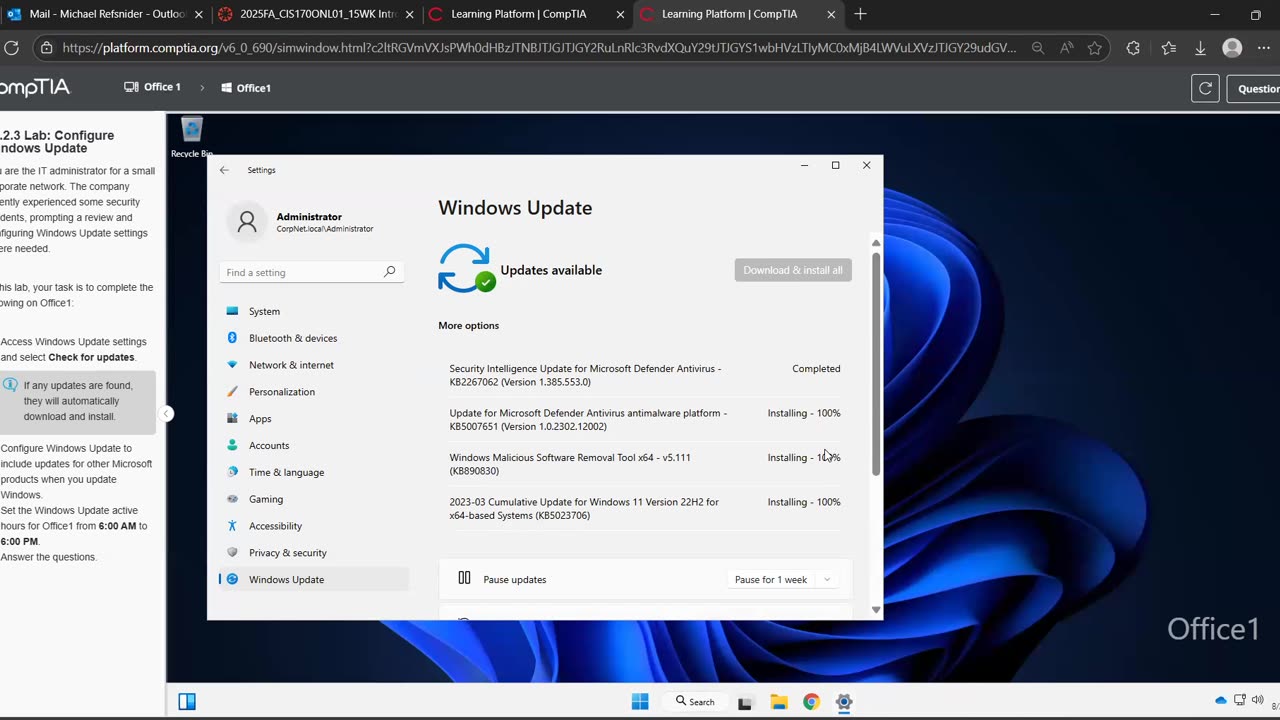The width and height of the screenshot is (1280, 720).
Task: Click the Settings vertical scrollbar thumb
Action: (x=876, y=364)
